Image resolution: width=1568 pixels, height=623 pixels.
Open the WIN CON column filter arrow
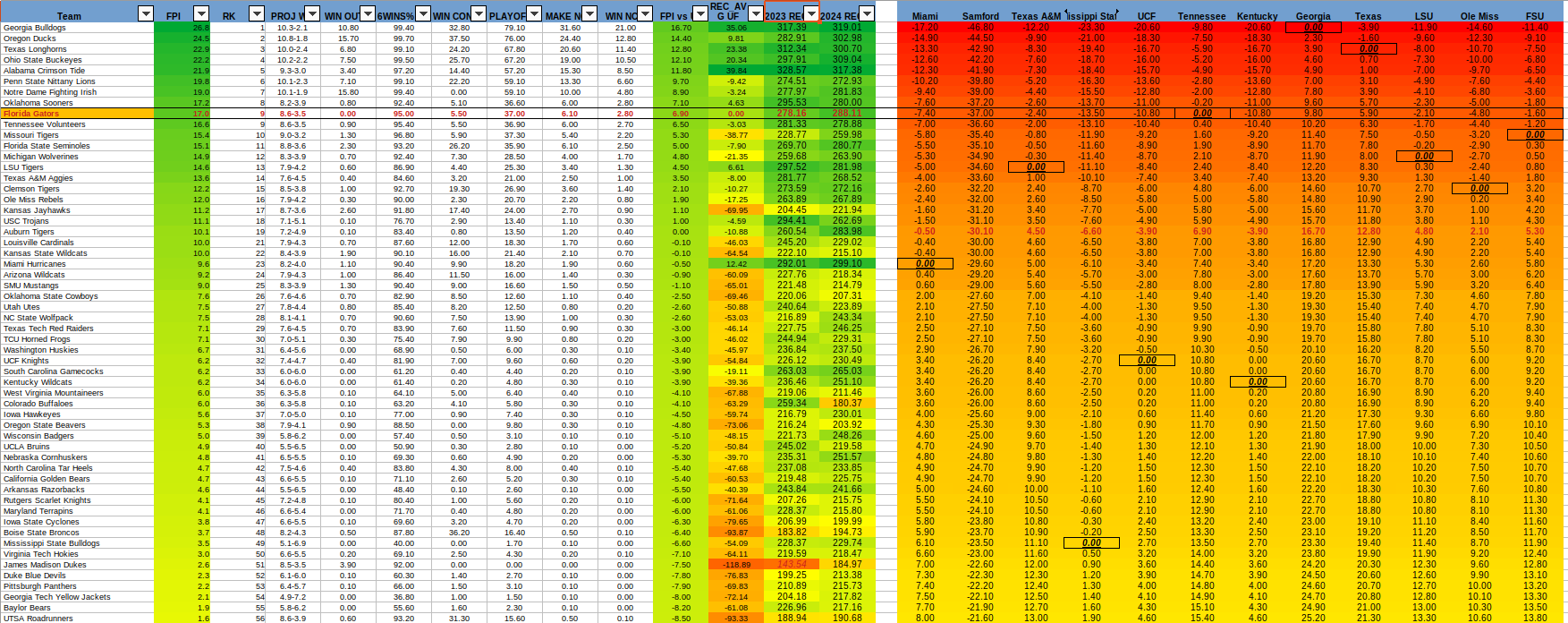pyautogui.click(x=479, y=14)
